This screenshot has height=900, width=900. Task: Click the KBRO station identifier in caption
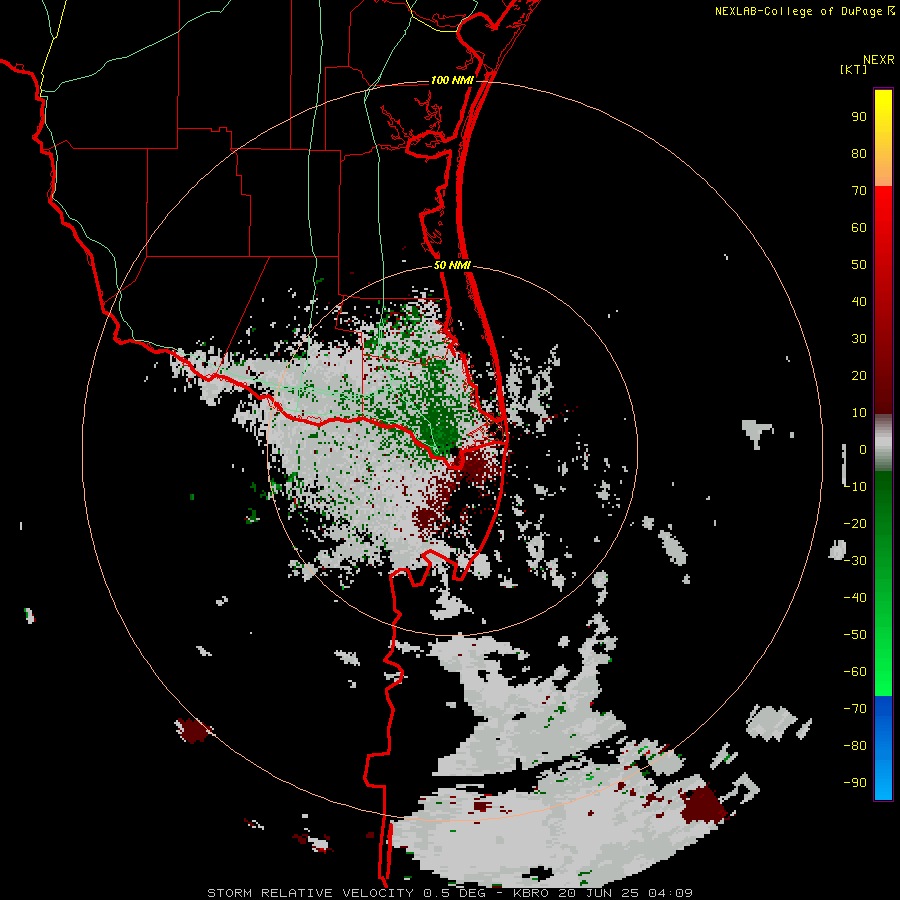[531, 893]
